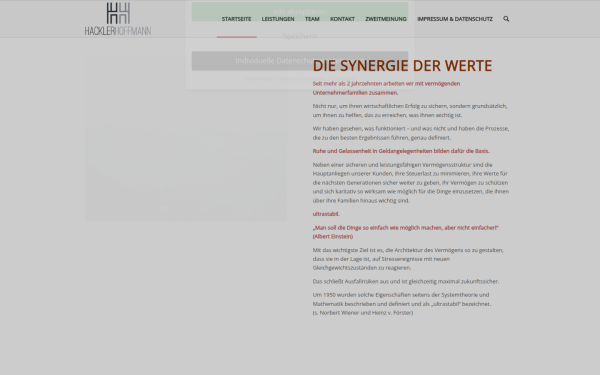Click the red word "ultrastabil."
600x375 pixels.
pyautogui.click(x=326, y=214)
